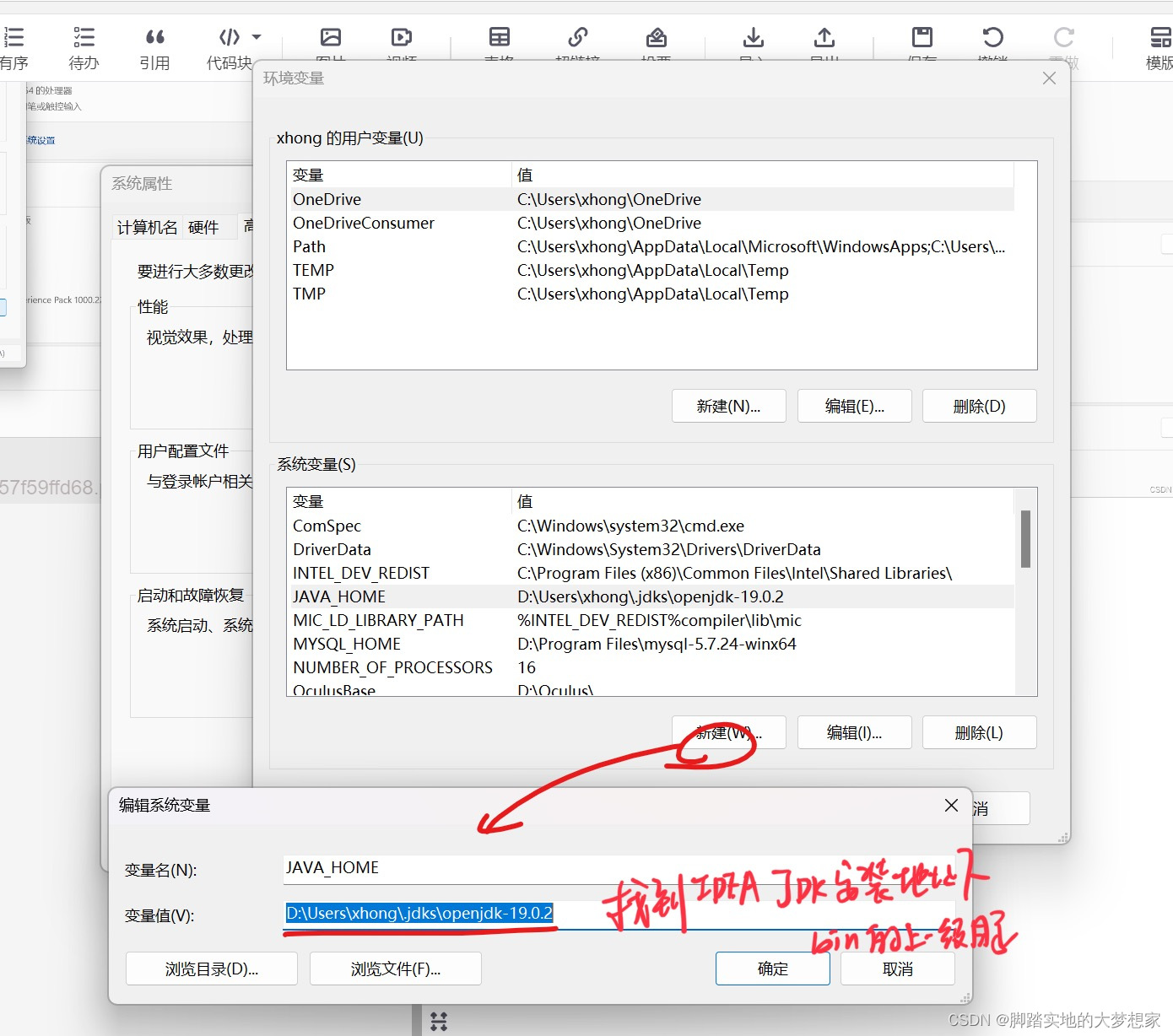
Task: Select the MIC_LD_LIBRARY_PATH system variable row
Action: click(x=650, y=620)
